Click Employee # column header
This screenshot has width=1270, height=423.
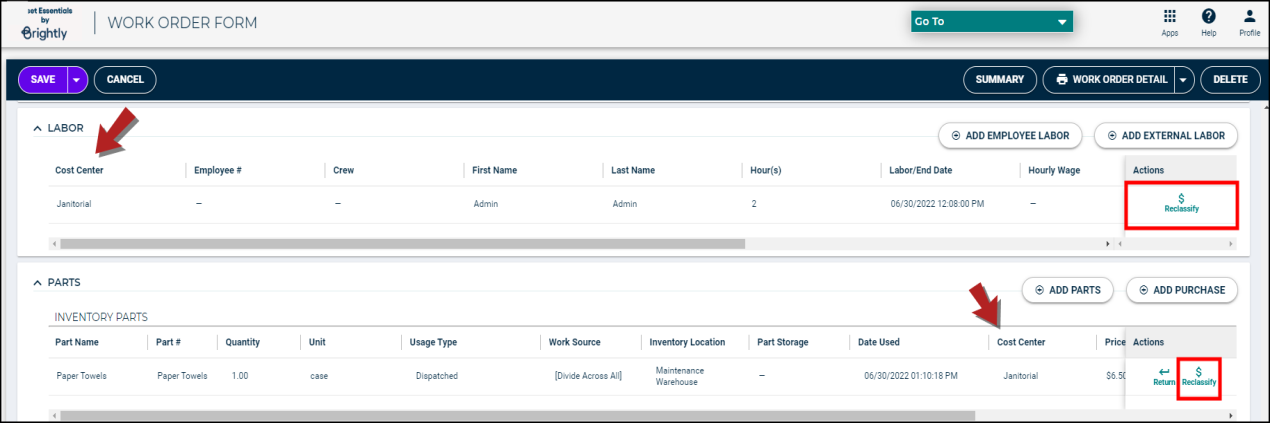tap(218, 170)
